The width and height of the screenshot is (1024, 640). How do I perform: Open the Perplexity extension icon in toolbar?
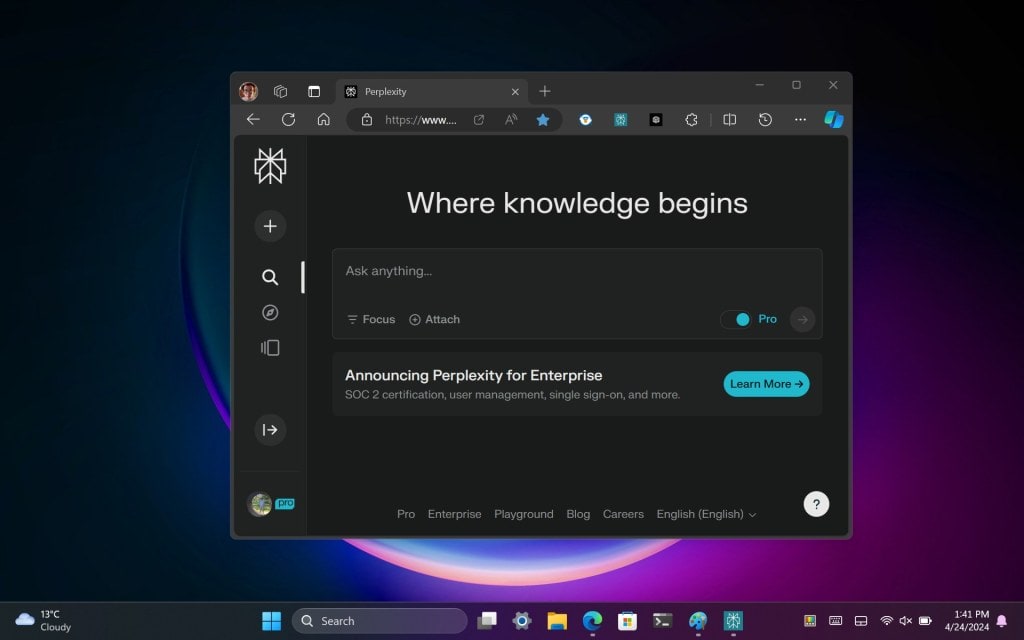point(620,119)
